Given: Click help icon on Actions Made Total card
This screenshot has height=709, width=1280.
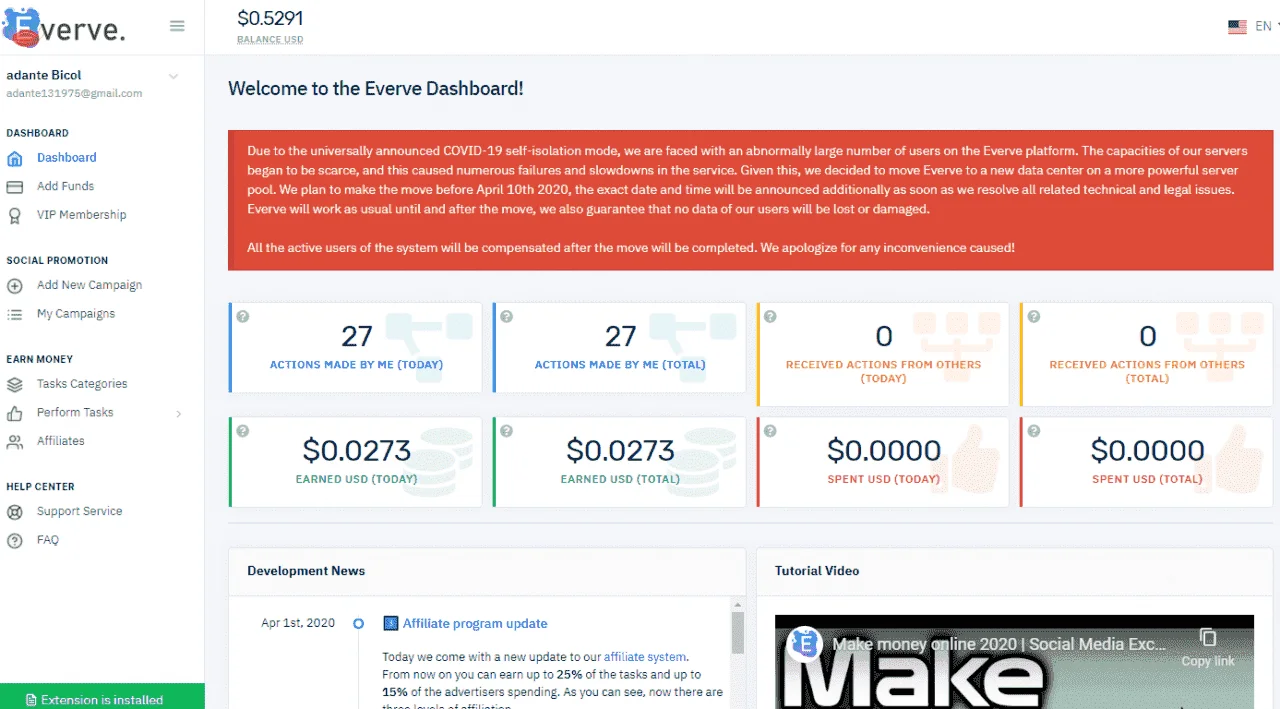Looking at the screenshot, I should click(506, 316).
